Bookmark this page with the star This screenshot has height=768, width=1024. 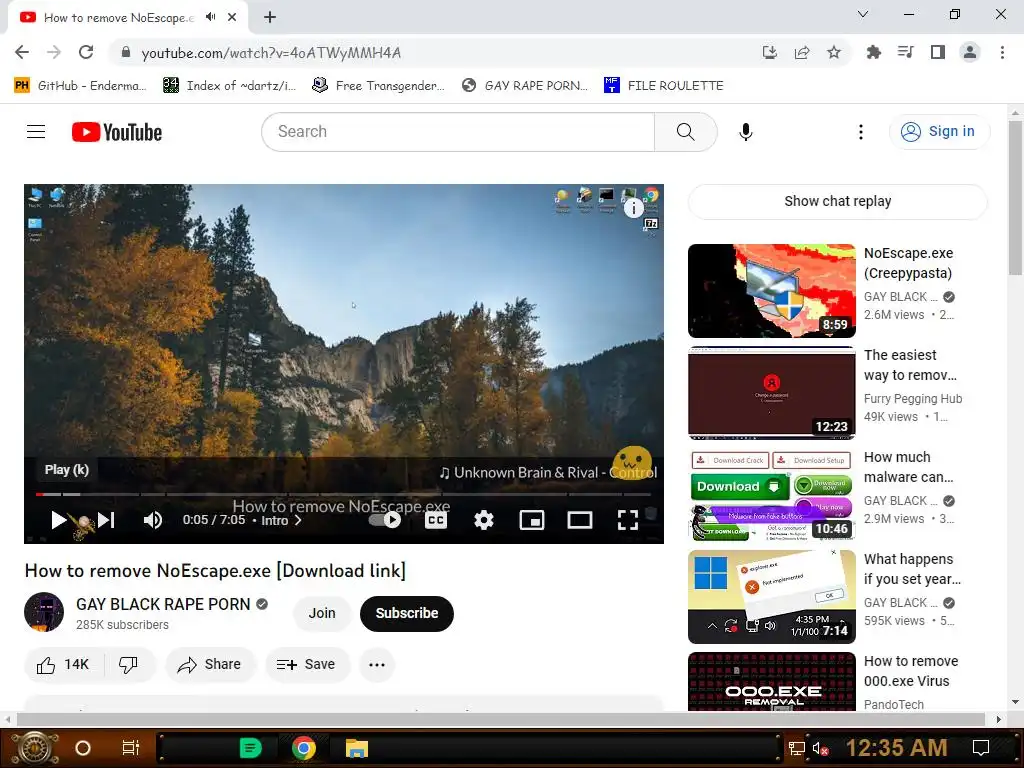pos(834,52)
